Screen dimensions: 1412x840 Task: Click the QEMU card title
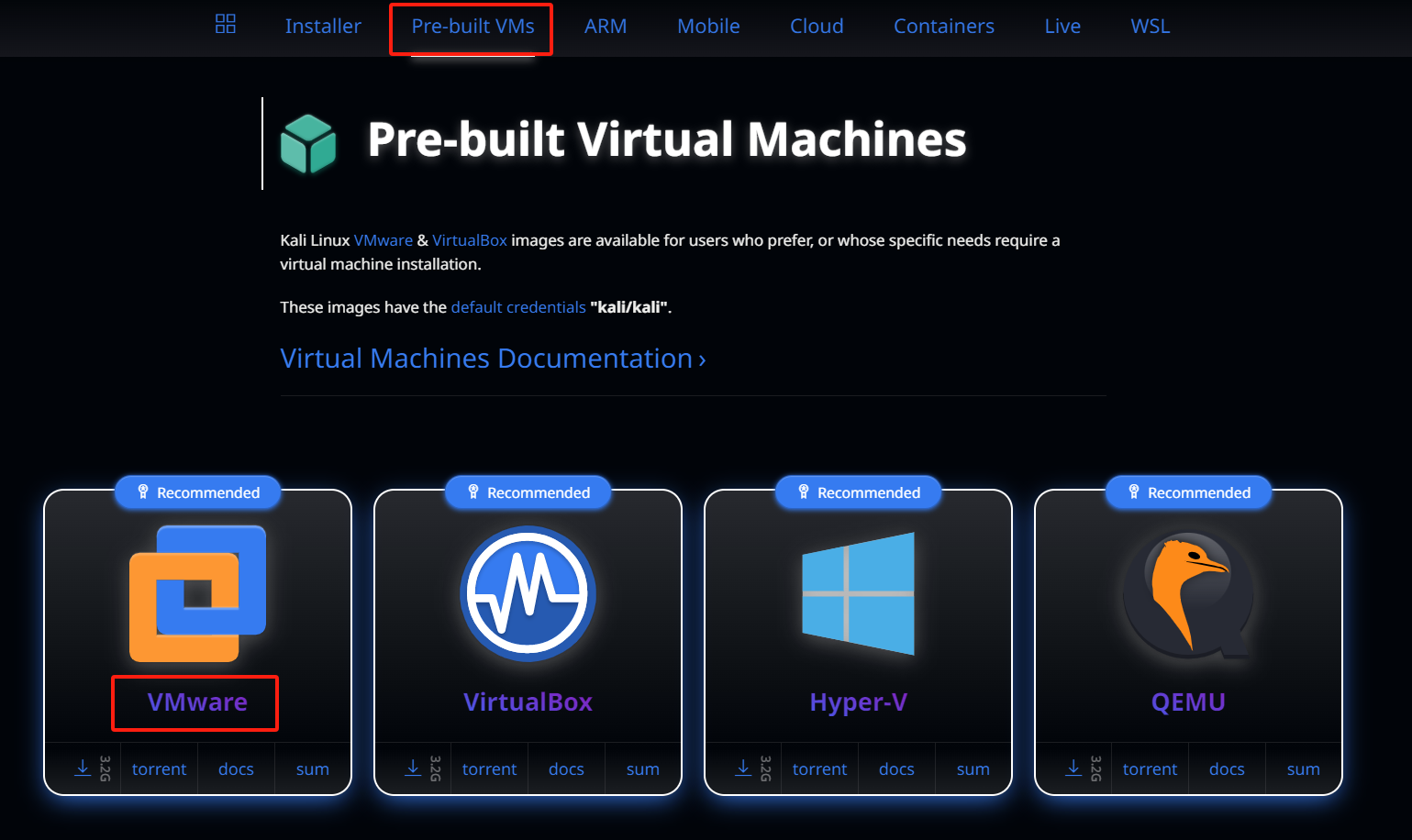click(1188, 702)
